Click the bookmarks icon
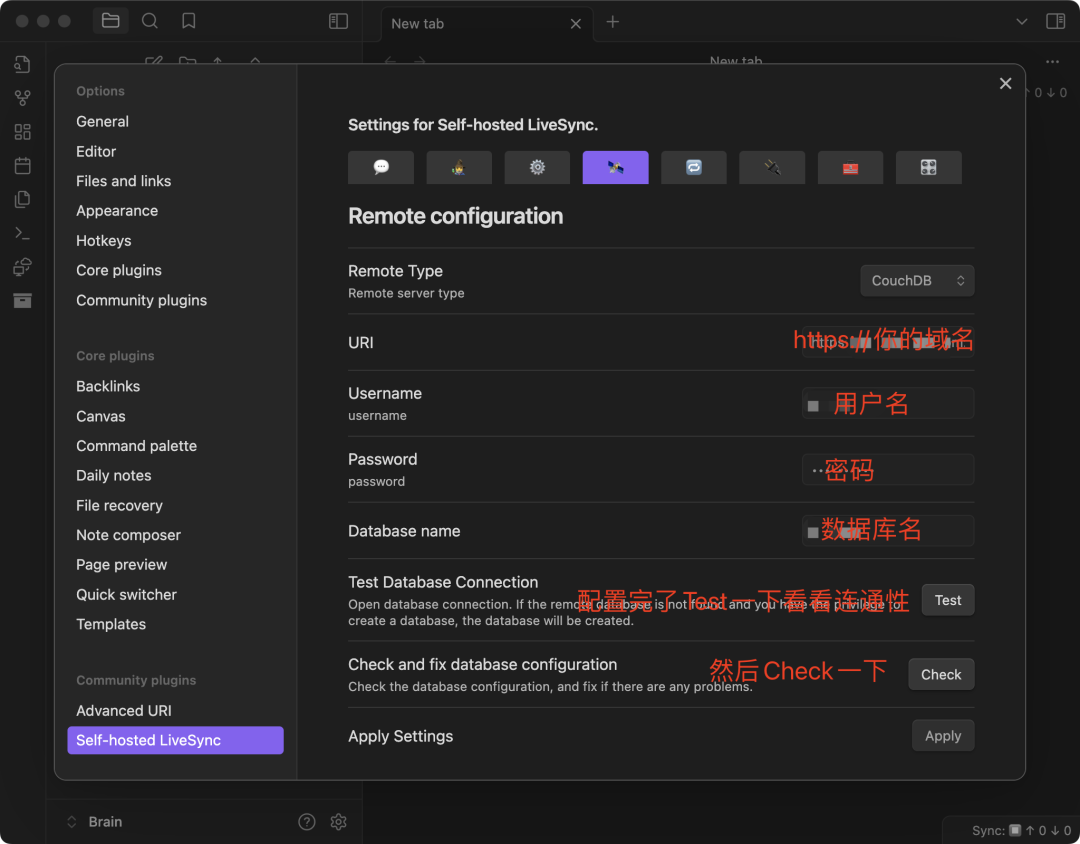The height and width of the screenshot is (844, 1080). pos(189,21)
